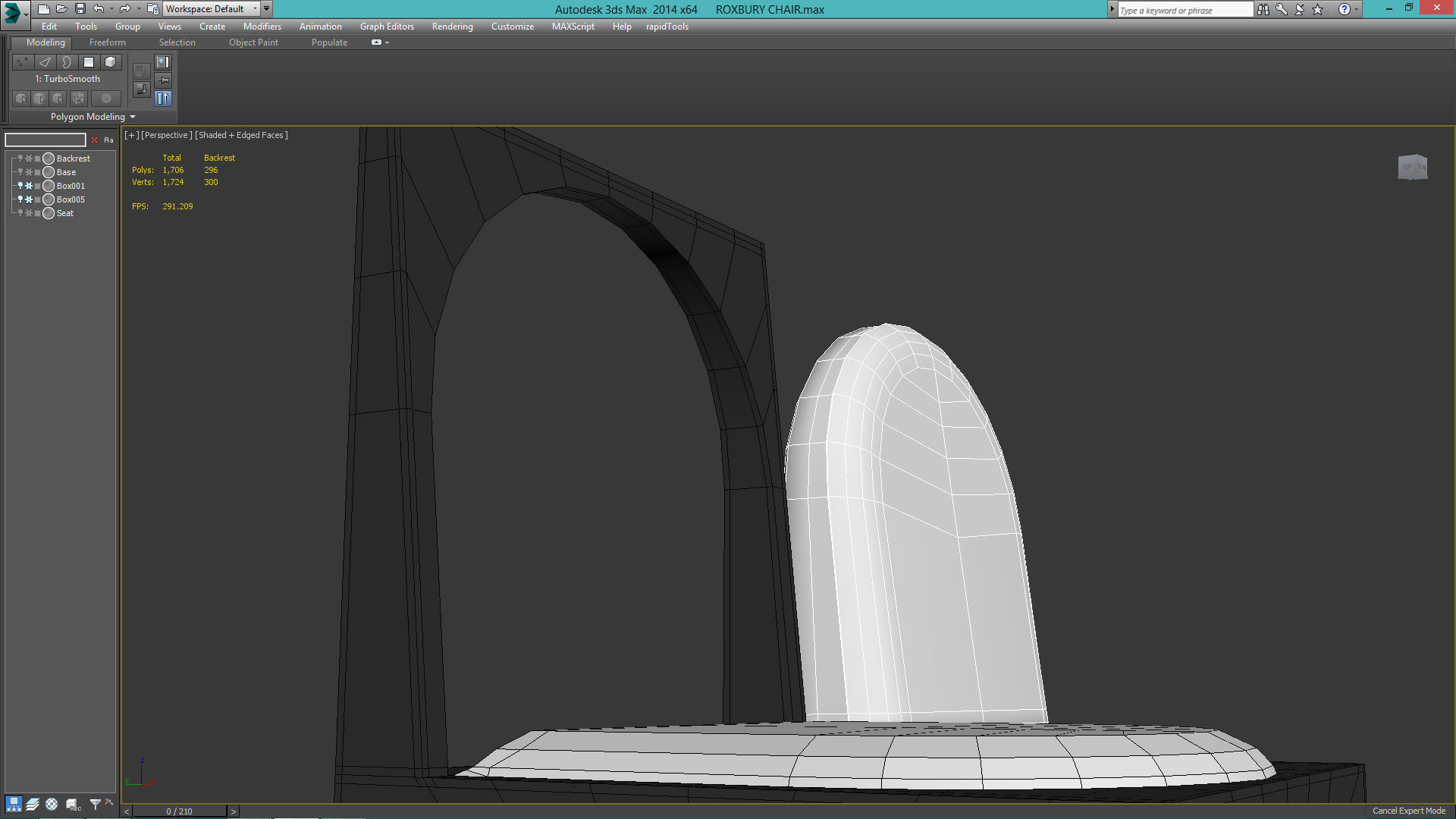Switch explorer to sort by layer
The image size is (1456, 819).
pos(33,805)
